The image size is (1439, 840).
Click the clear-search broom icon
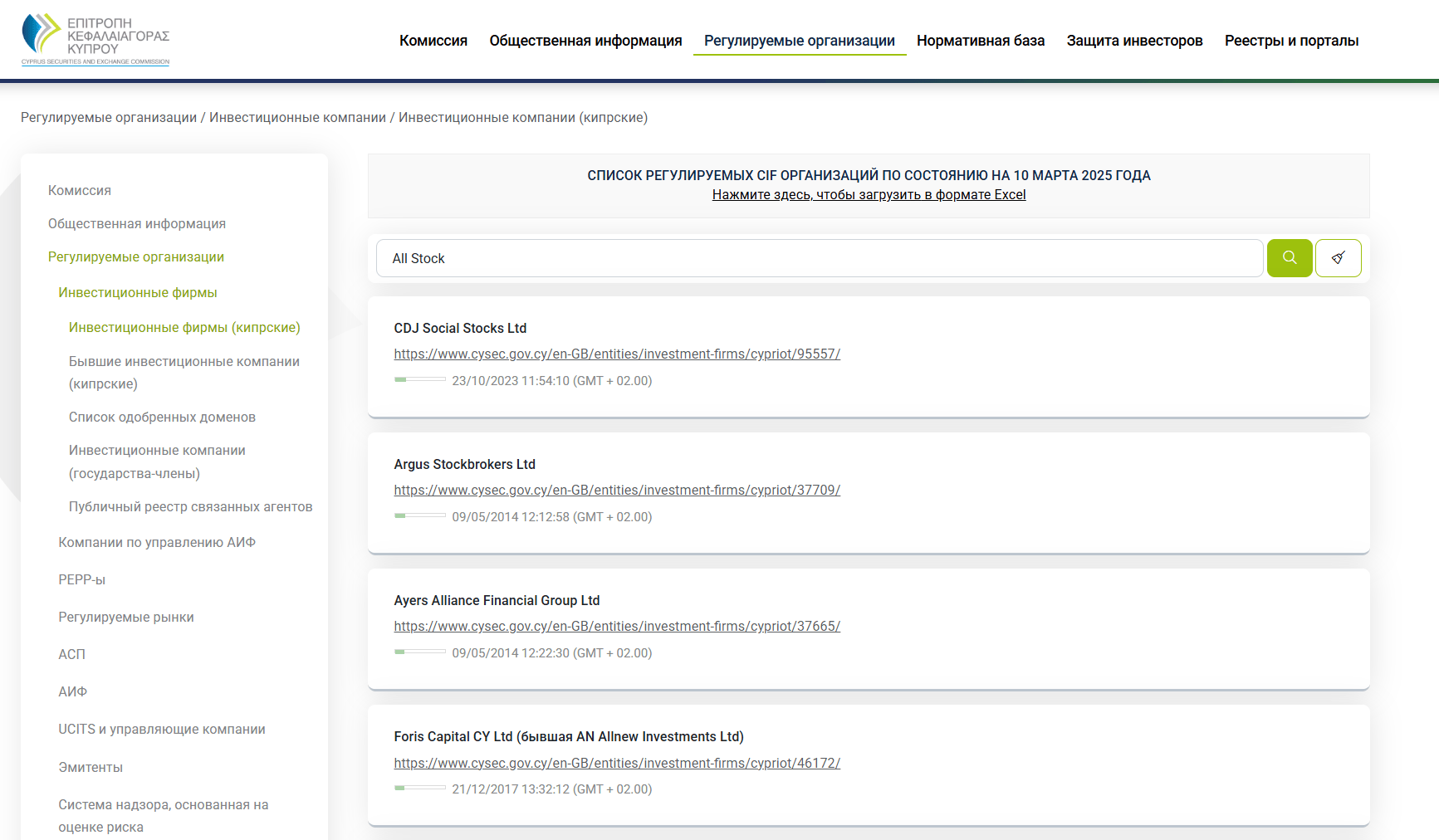coord(1338,258)
